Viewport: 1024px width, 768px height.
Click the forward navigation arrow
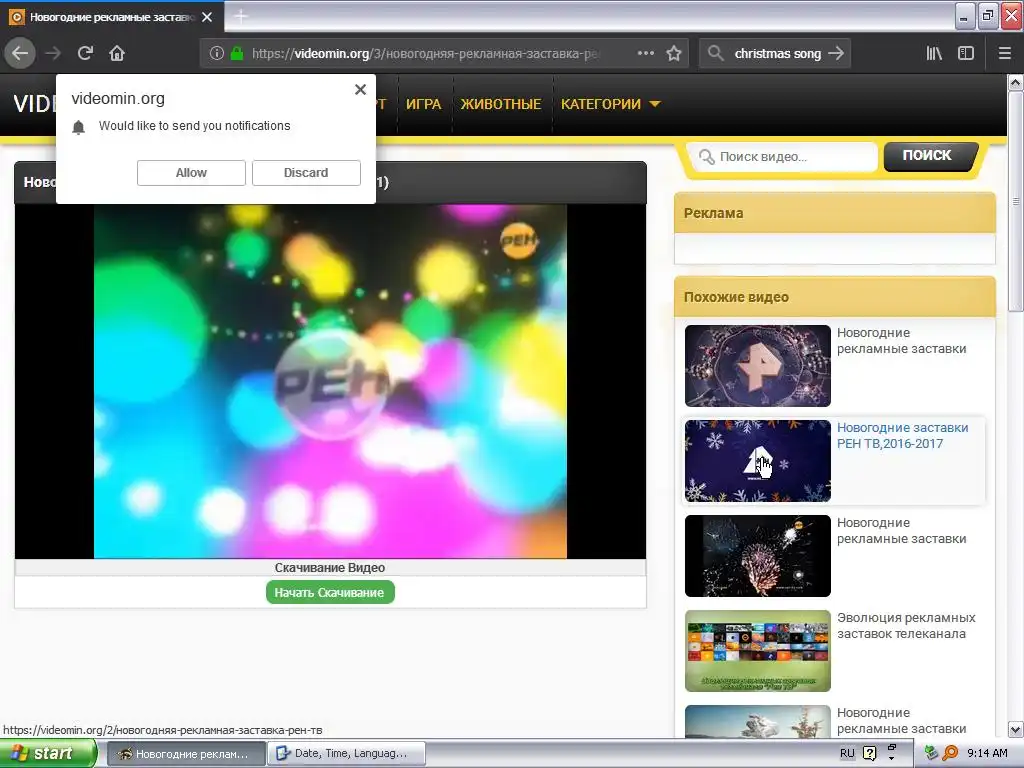[53, 54]
